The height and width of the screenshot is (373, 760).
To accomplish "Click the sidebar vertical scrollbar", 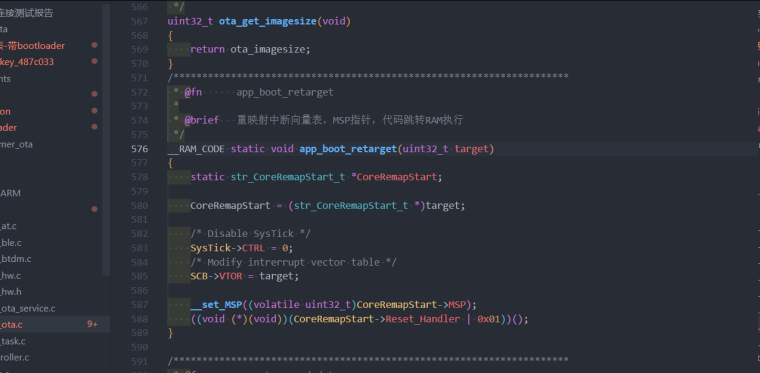I will 106,140.
